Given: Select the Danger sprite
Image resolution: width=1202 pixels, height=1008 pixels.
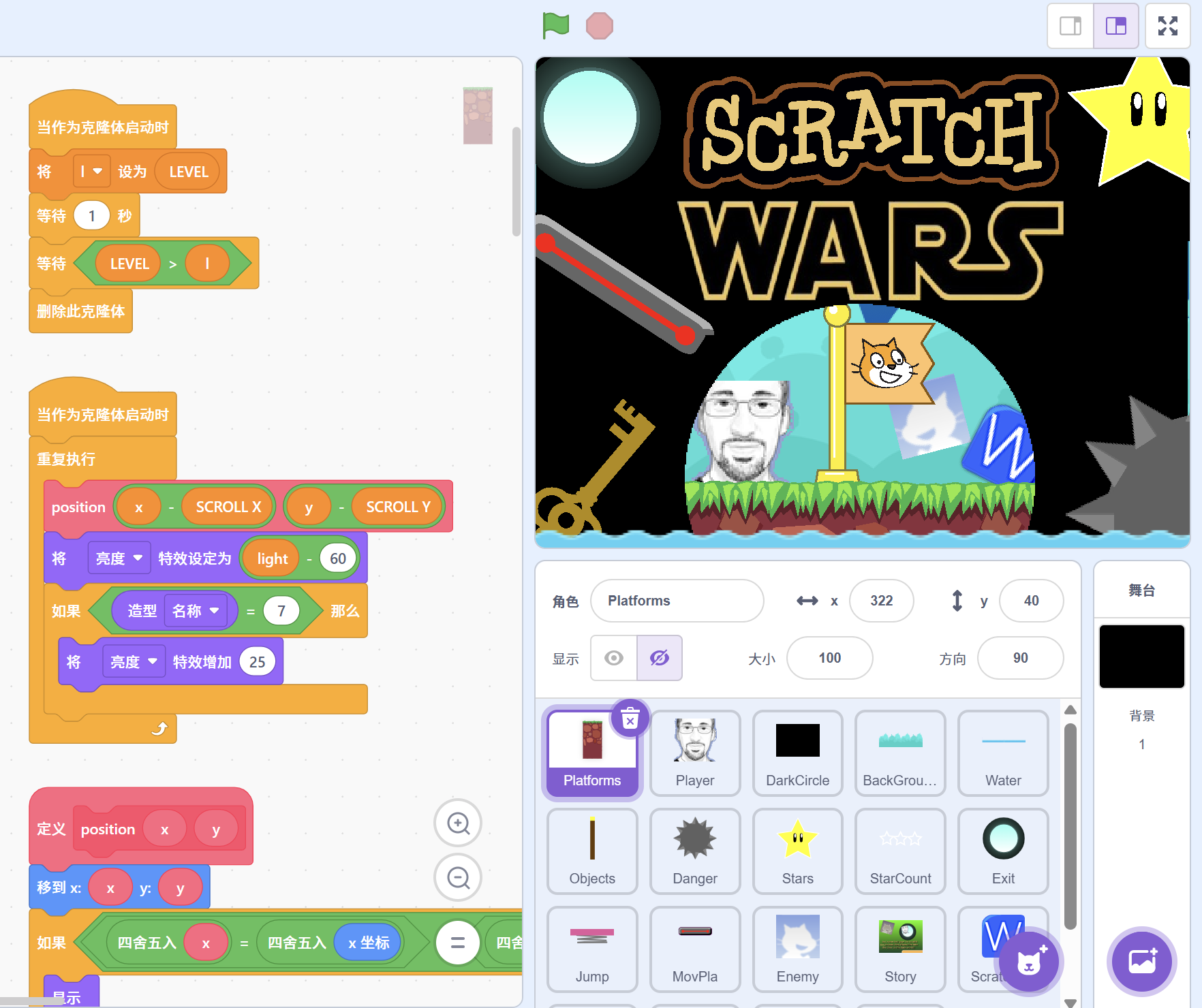Looking at the screenshot, I should (695, 851).
